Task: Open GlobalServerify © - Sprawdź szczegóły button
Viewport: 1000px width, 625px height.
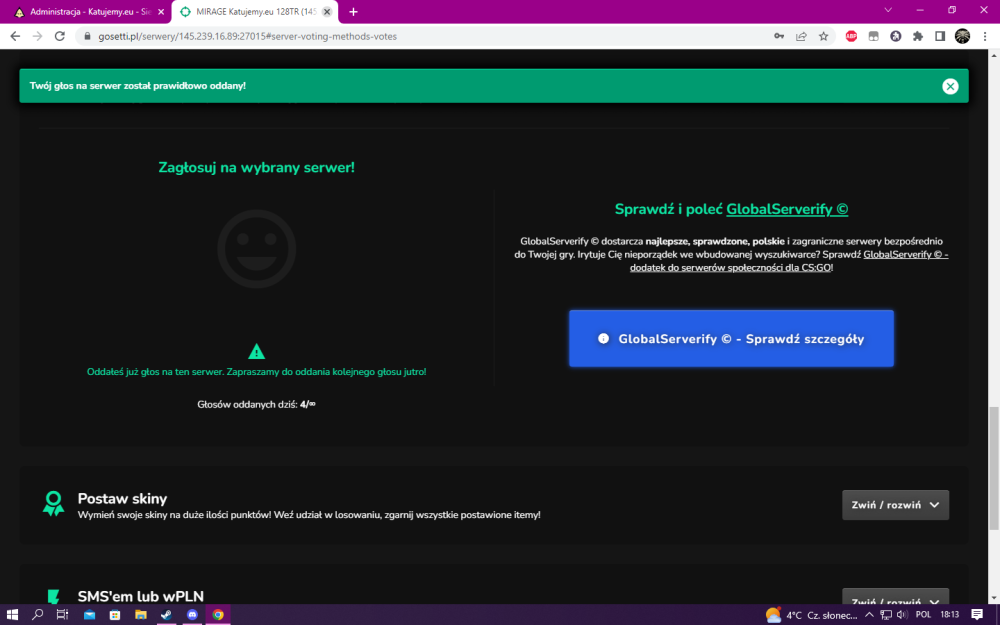Action: coord(731,339)
